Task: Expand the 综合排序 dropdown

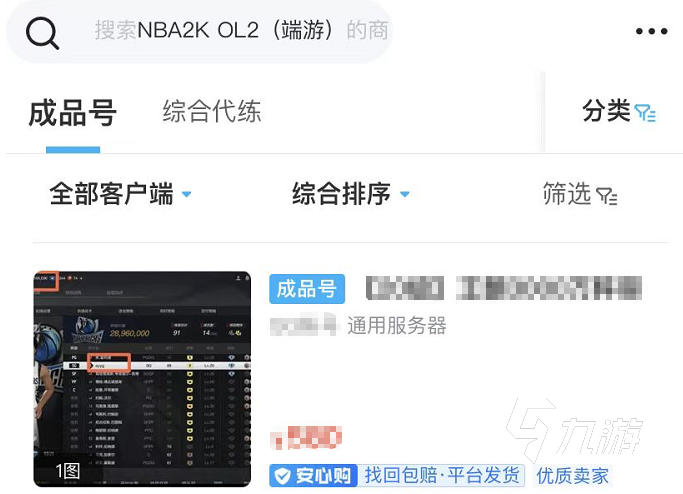Action: tap(351, 194)
